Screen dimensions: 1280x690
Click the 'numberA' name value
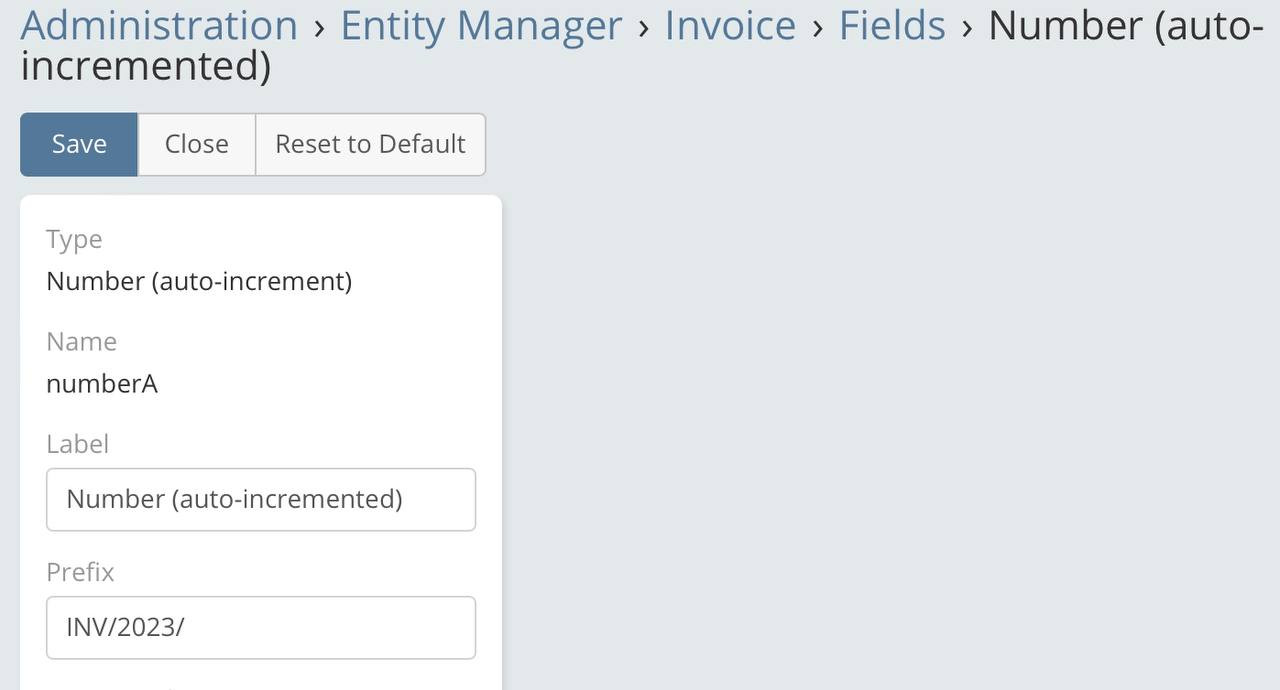pyautogui.click(x=102, y=384)
